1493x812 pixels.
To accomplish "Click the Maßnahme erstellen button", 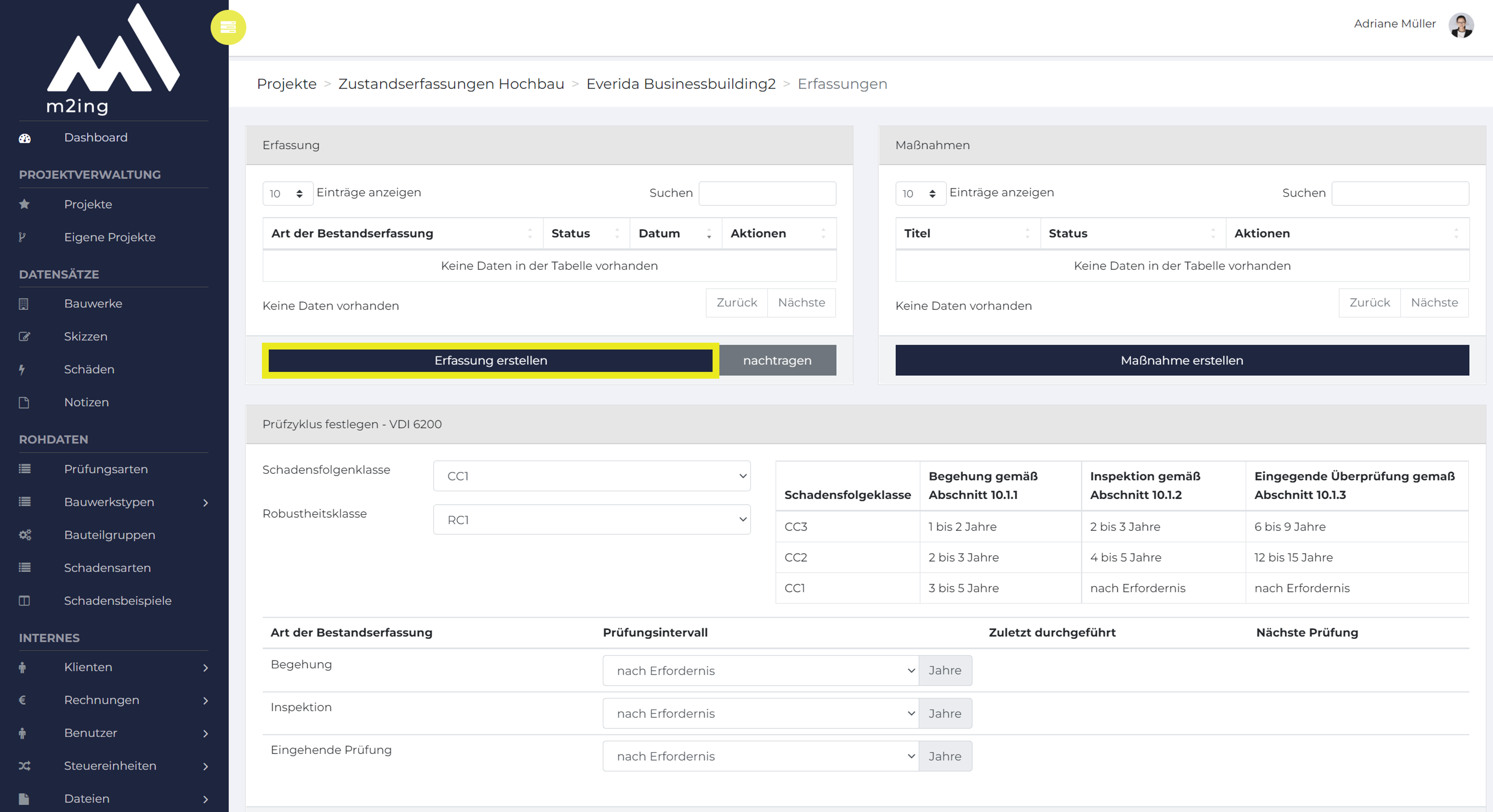I will click(1182, 360).
